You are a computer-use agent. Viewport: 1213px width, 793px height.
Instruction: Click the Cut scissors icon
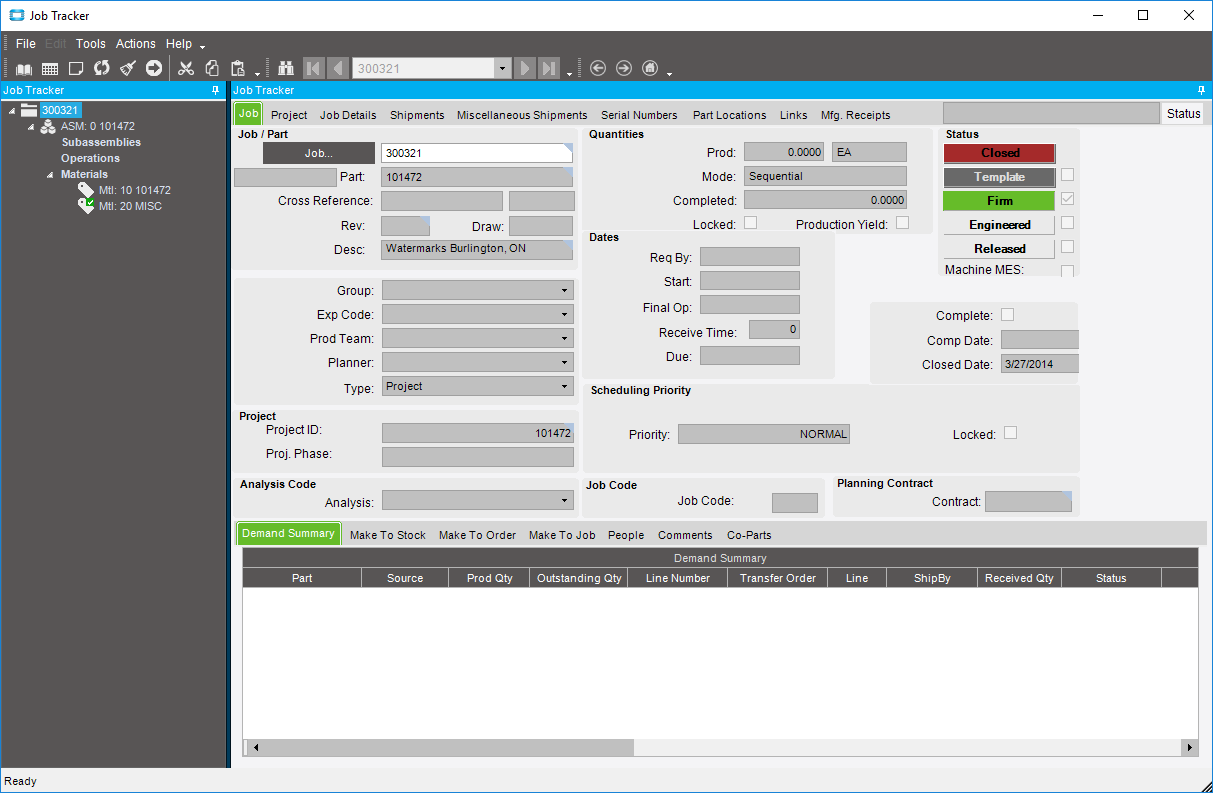click(185, 68)
